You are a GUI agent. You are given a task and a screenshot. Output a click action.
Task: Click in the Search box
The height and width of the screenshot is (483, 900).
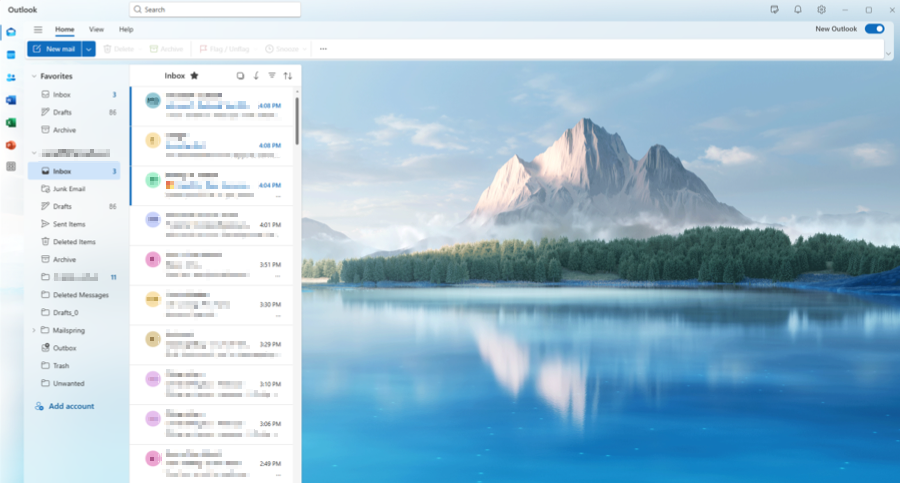click(x=215, y=9)
